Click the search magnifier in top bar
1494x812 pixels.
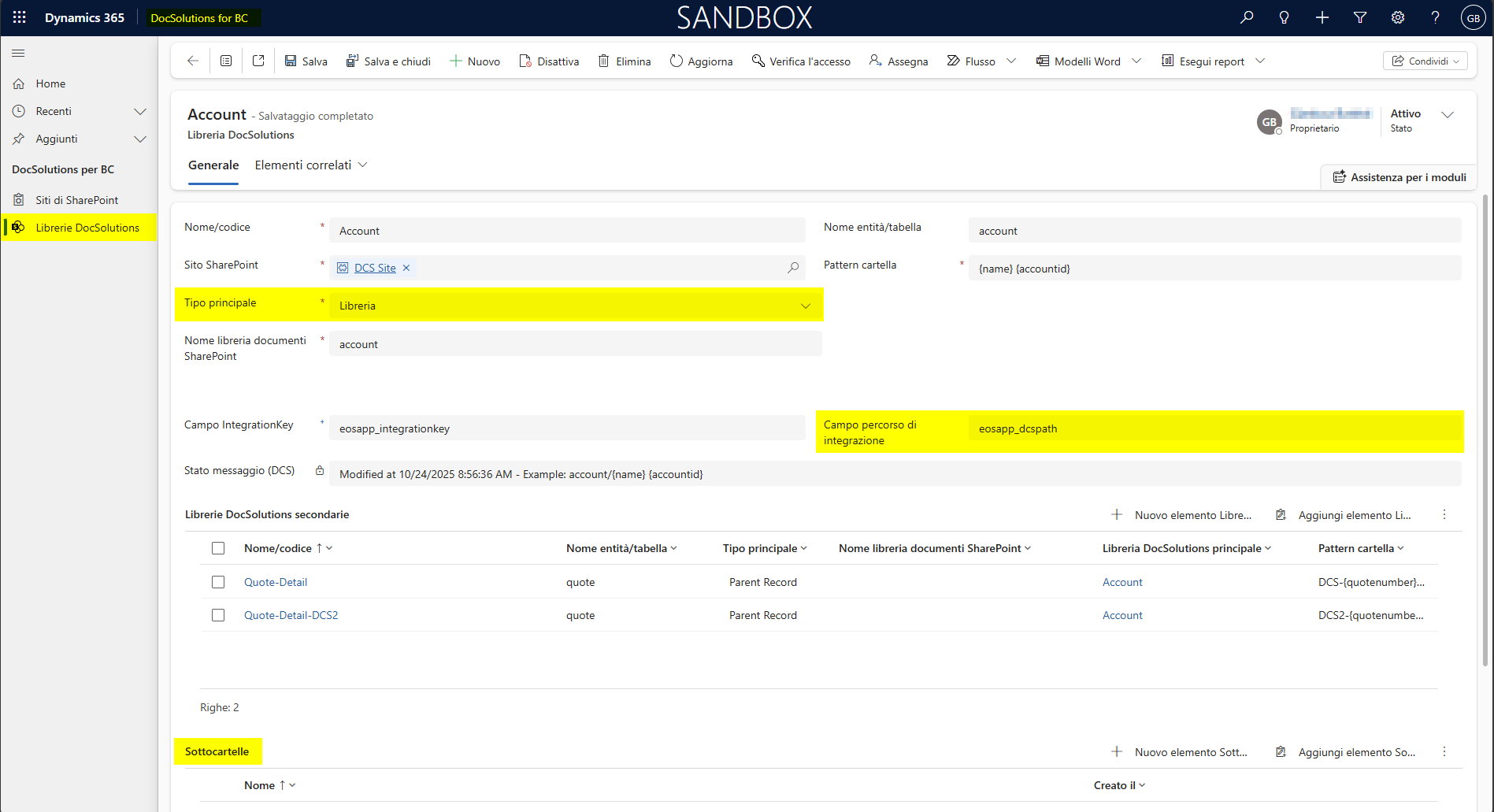(x=1247, y=17)
